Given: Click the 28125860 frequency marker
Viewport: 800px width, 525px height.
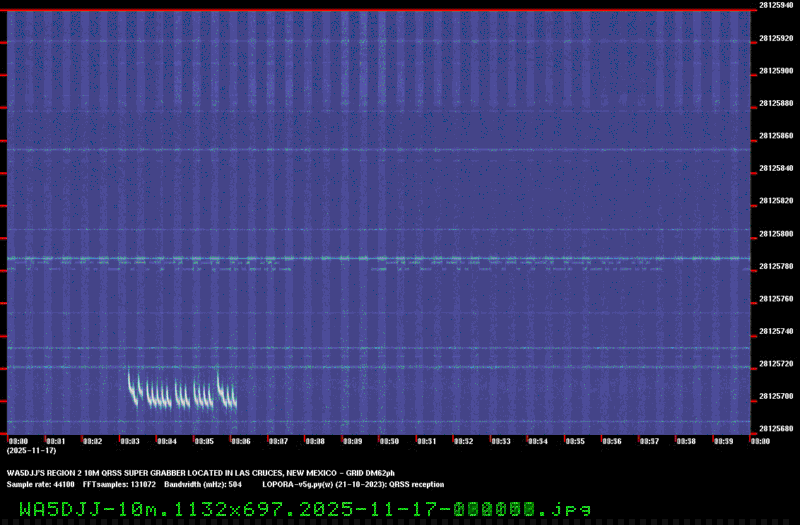Looking at the screenshot, I should click(x=776, y=136).
